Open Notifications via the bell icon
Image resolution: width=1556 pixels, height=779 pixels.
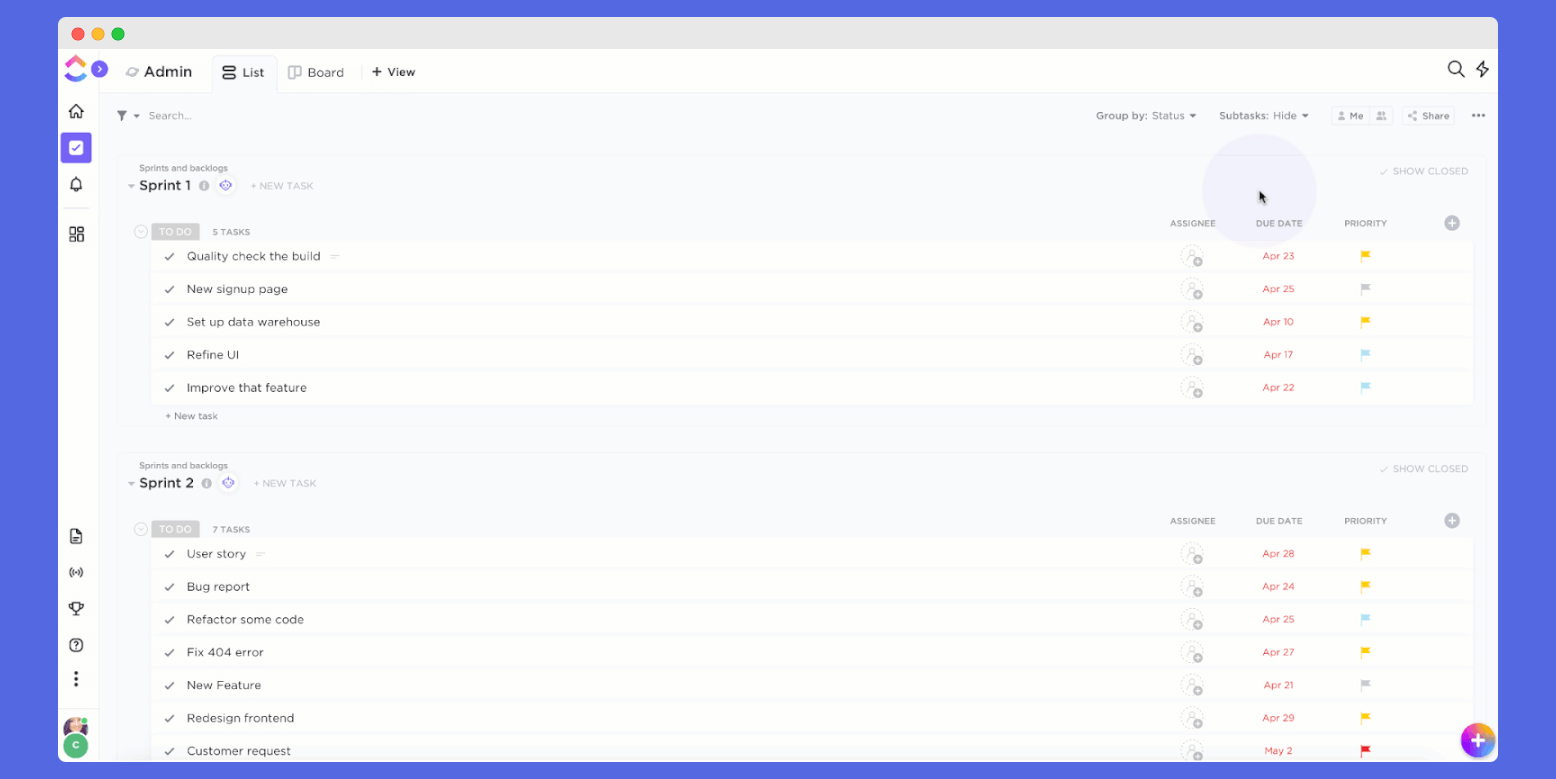coord(76,184)
